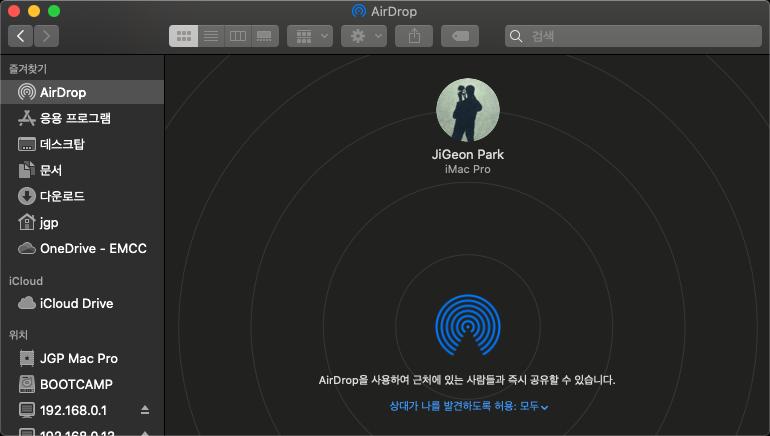Click the 즐겨찾기 section header
Screen dimensions: 770x436
tap(28, 69)
